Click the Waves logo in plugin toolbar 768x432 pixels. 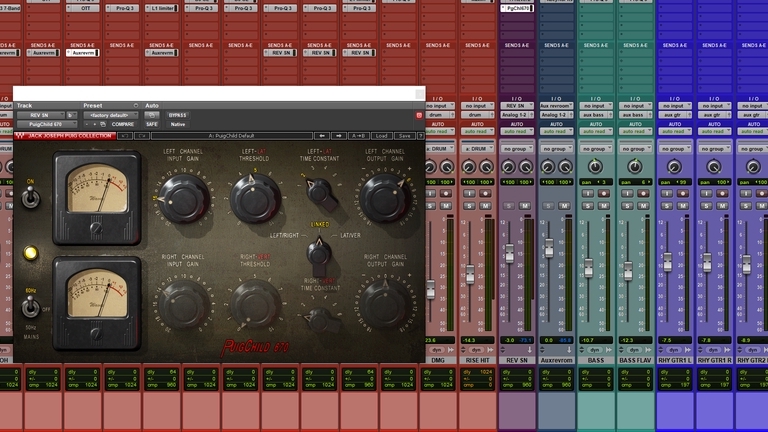[20, 136]
